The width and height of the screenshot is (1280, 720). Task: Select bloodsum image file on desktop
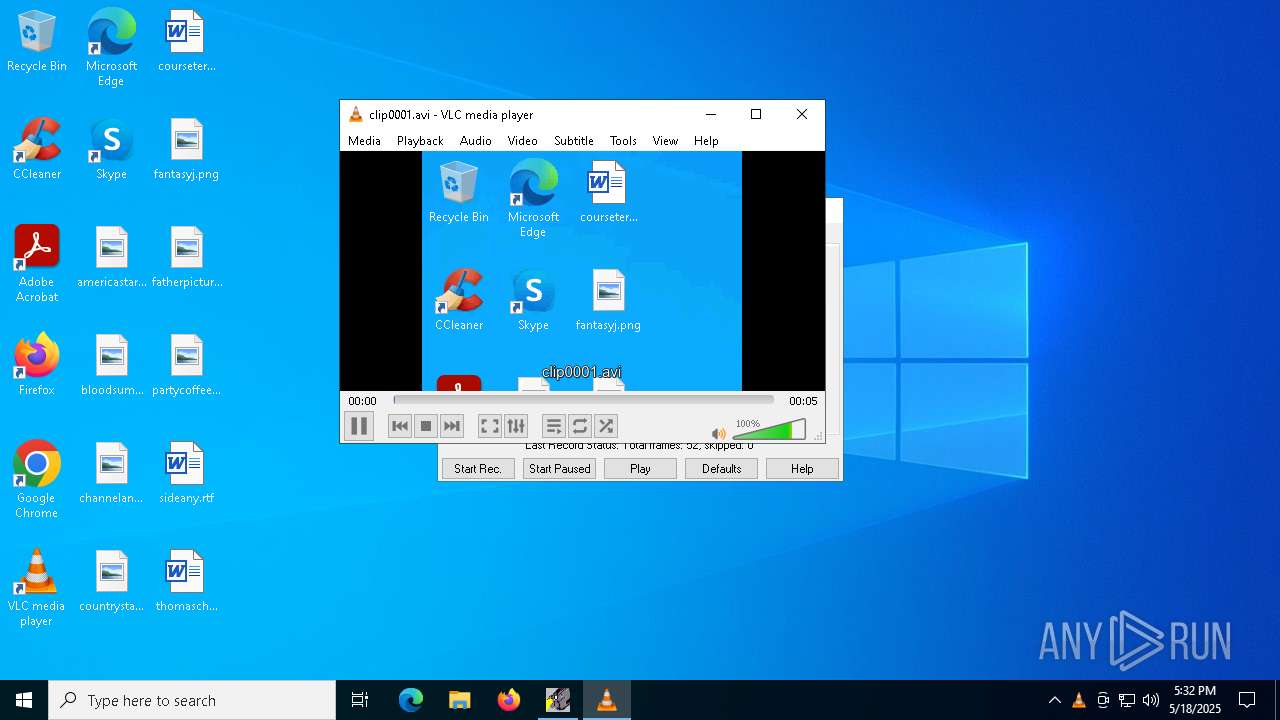[x=111, y=366]
